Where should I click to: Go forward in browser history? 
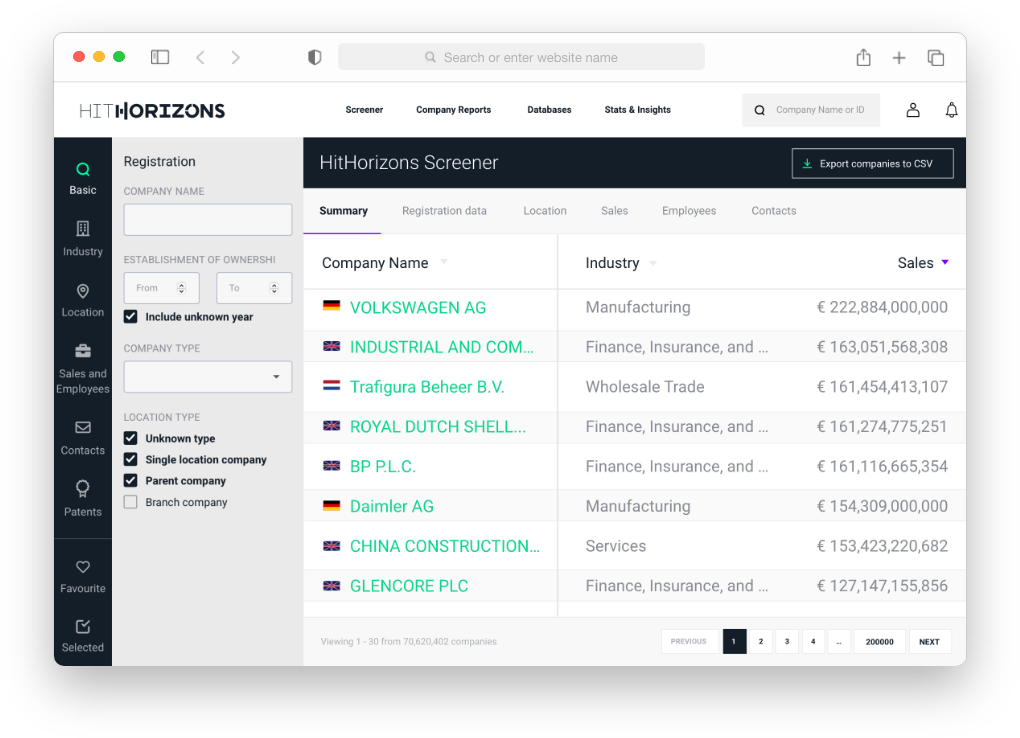point(235,57)
